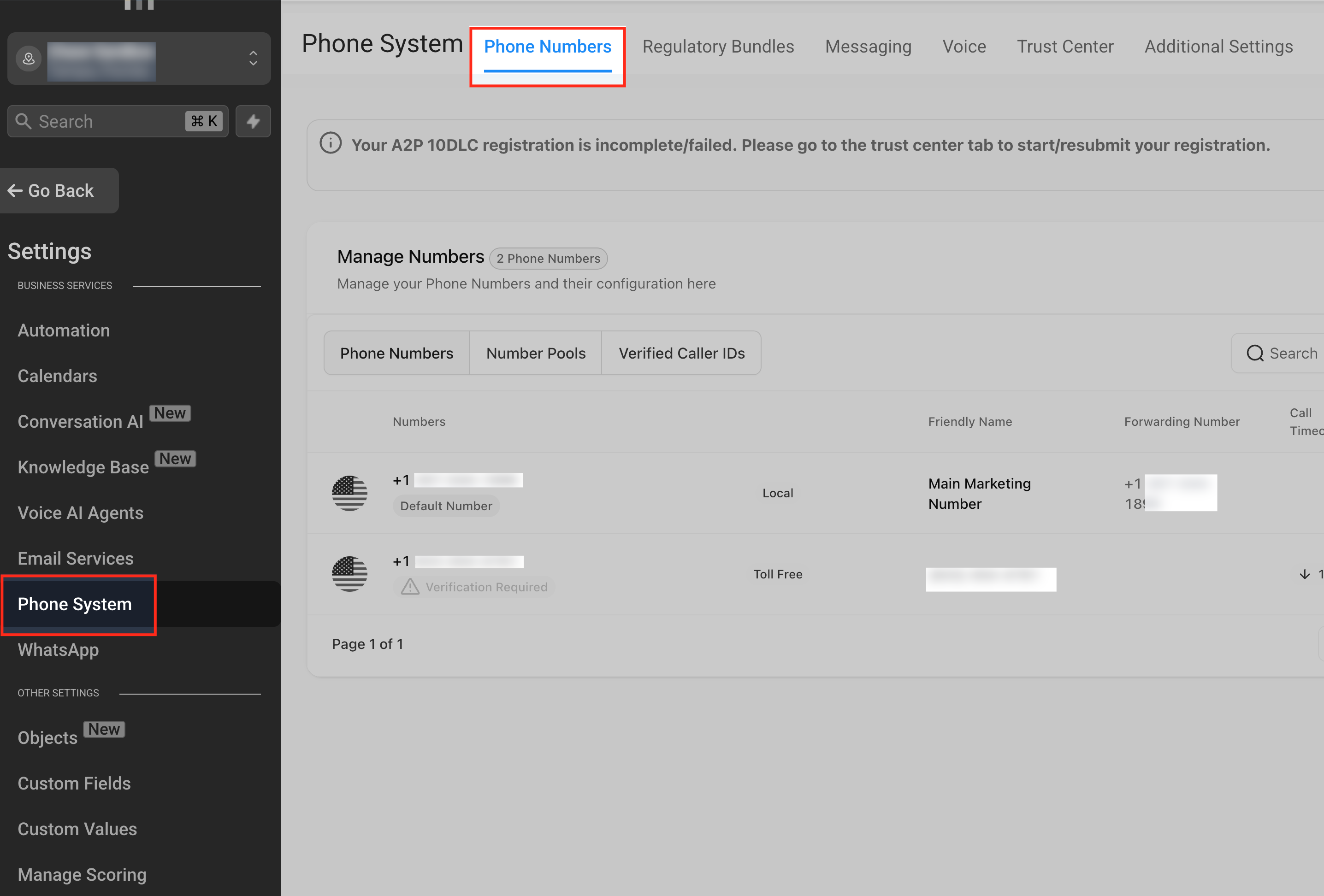Screen dimensions: 1324x896
Task: Select the Number Pools segment
Action: coord(536,354)
